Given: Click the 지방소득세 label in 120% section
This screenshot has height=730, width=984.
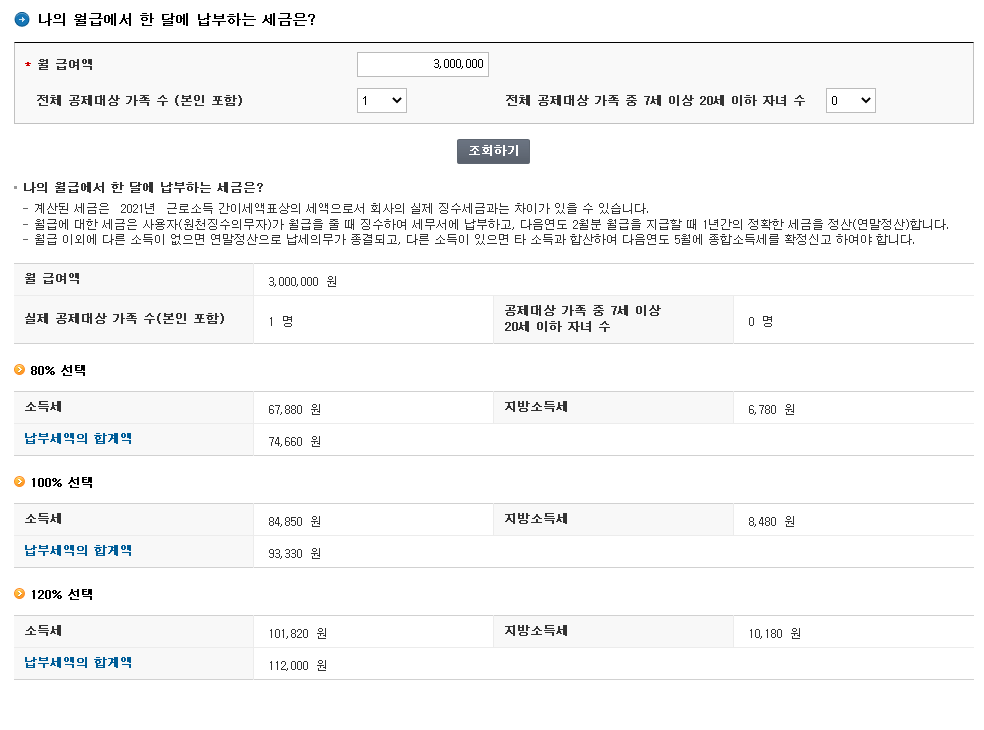Looking at the screenshot, I should [x=536, y=630].
